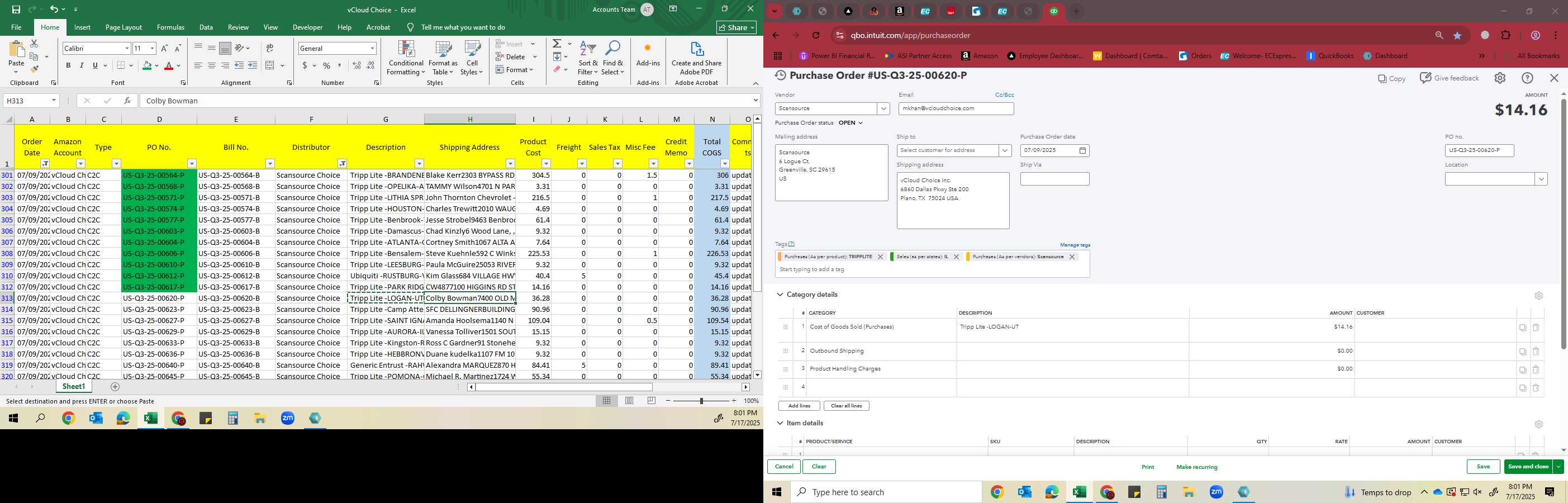1568x503 pixels.
Task: Toggle Italic formatting in Excel
Action: tap(82, 65)
